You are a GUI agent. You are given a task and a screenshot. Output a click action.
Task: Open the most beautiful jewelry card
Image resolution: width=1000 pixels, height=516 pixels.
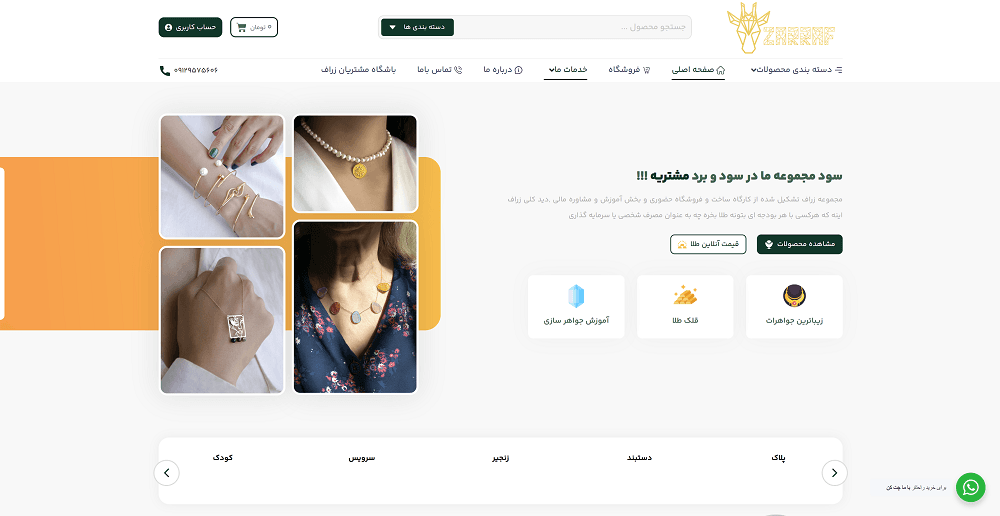(x=794, y=307)
